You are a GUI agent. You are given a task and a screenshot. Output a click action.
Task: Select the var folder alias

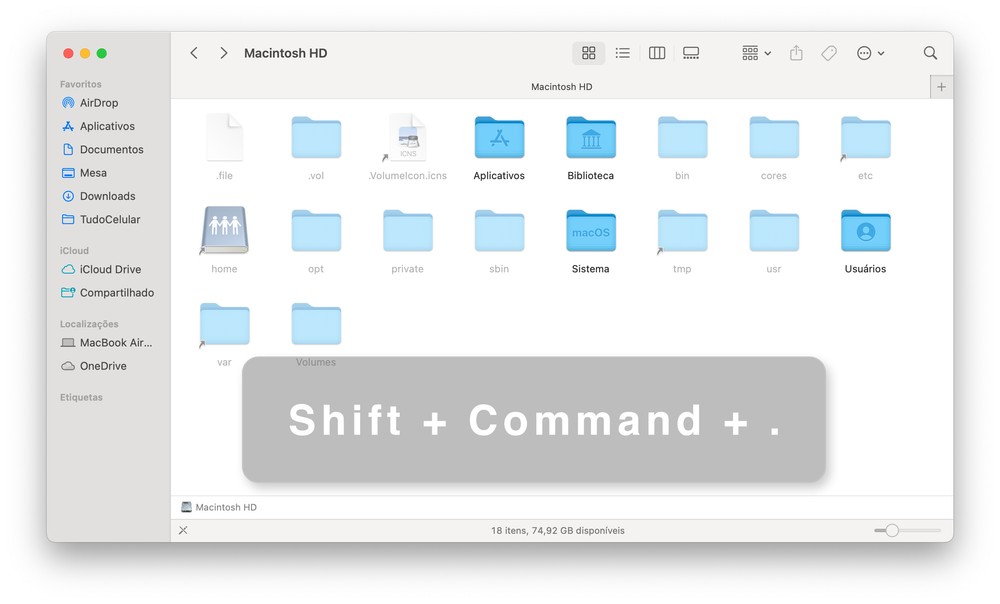224,324
